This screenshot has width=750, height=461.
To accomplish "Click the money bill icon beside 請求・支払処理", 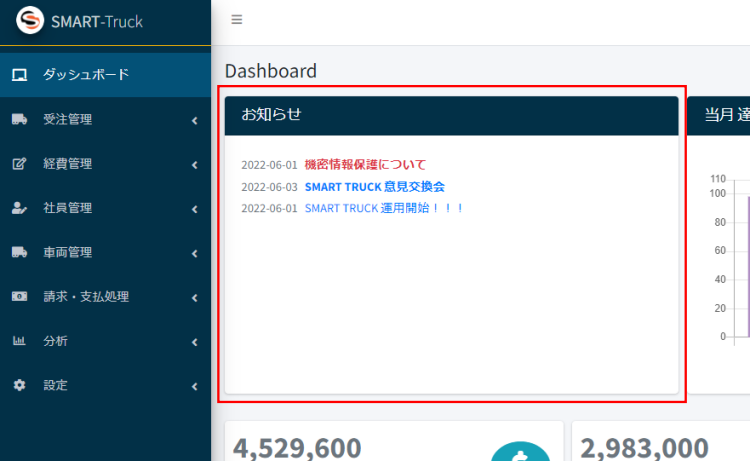I will click(19, 297).
